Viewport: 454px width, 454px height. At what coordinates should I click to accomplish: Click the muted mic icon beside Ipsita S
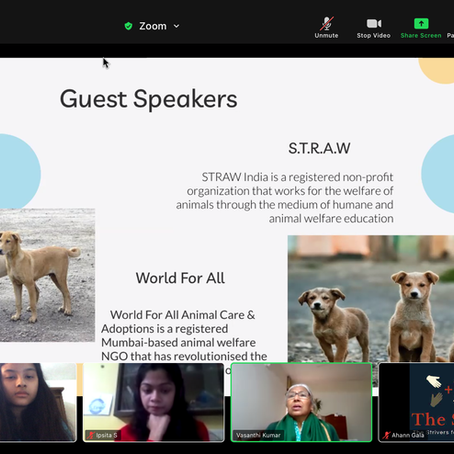91,435
